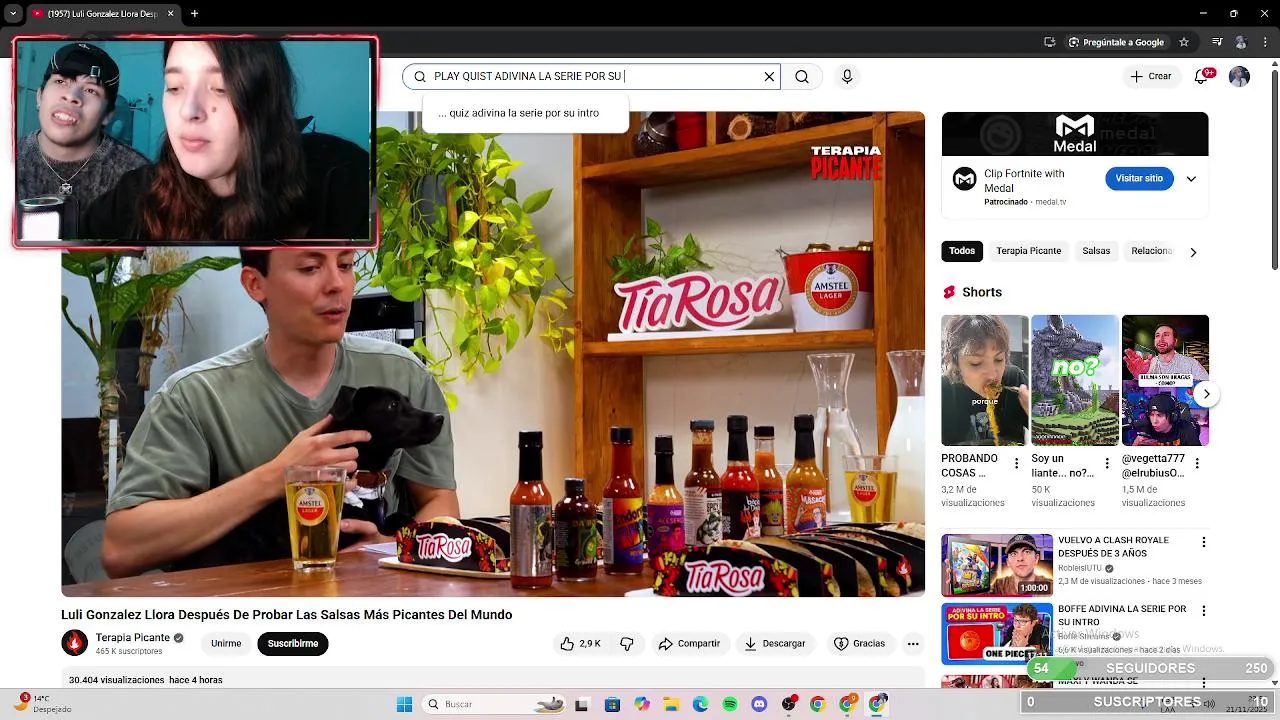This screenshot has height=720, width=1280.
Task: Select the Terapia Picante filter chip
Action: [1028, 251]
